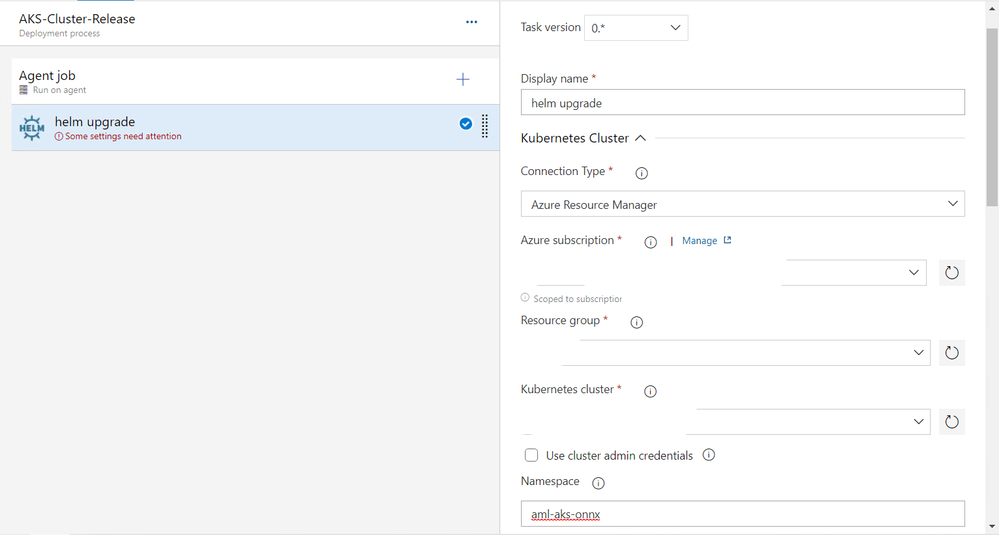Click the Azure subscription info icon
This screenshot has height=535, width=999.
(x=650, y=242)
